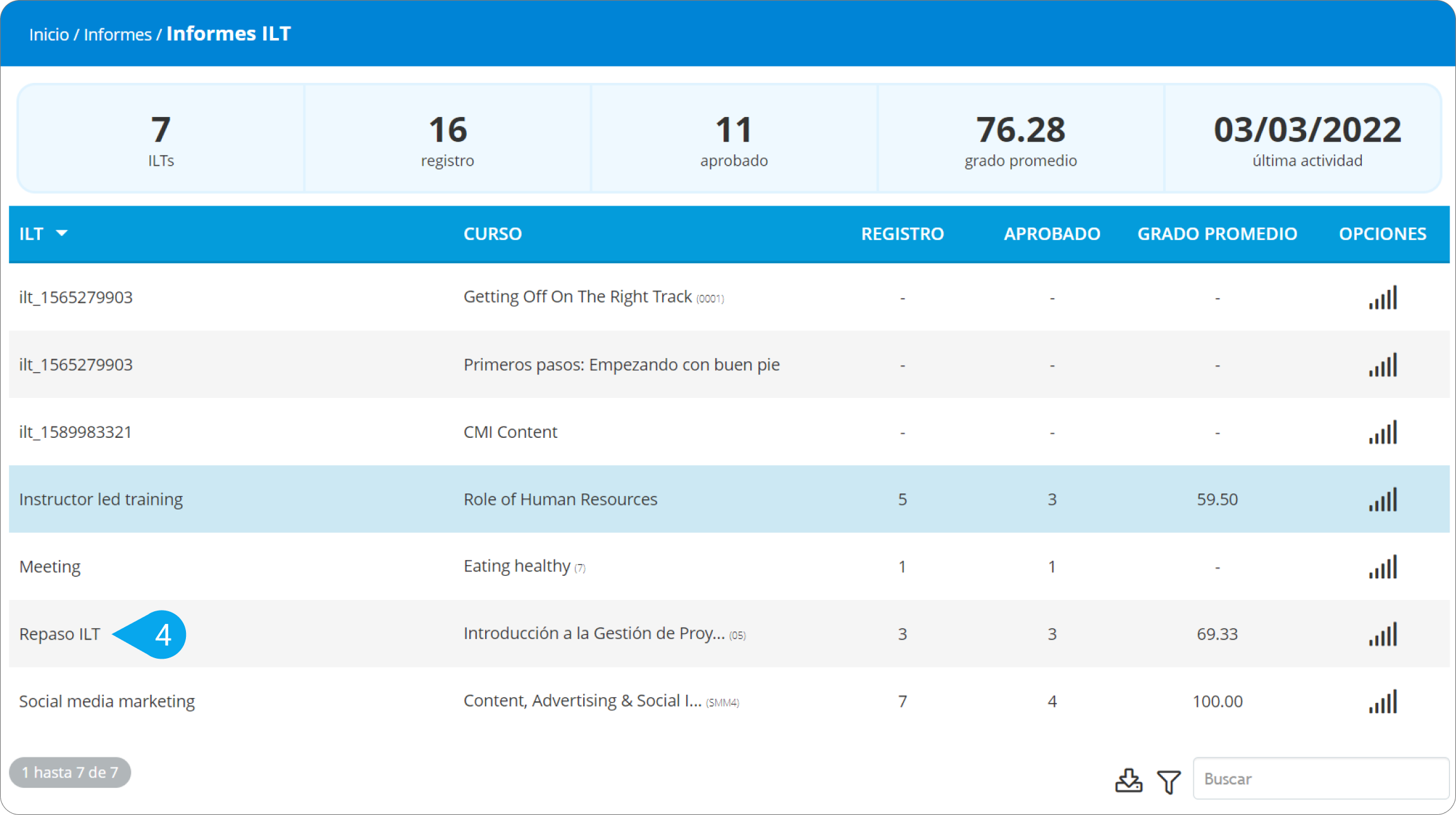Viewport: 1456px width, 815px height.
Task: Click average grade value '100.00'
Action: coord(1218,702)
